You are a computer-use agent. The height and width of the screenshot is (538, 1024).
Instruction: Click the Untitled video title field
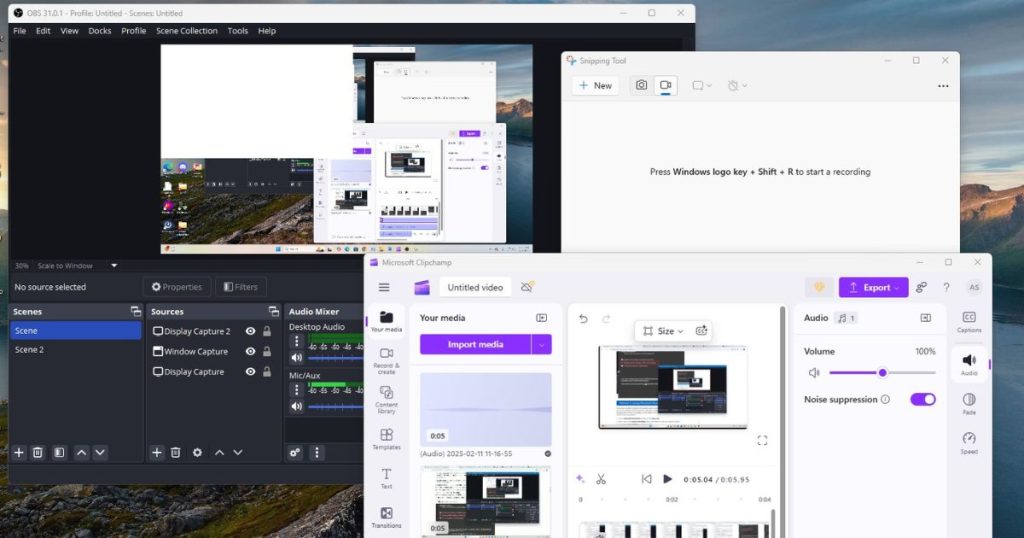click(475, 287)
